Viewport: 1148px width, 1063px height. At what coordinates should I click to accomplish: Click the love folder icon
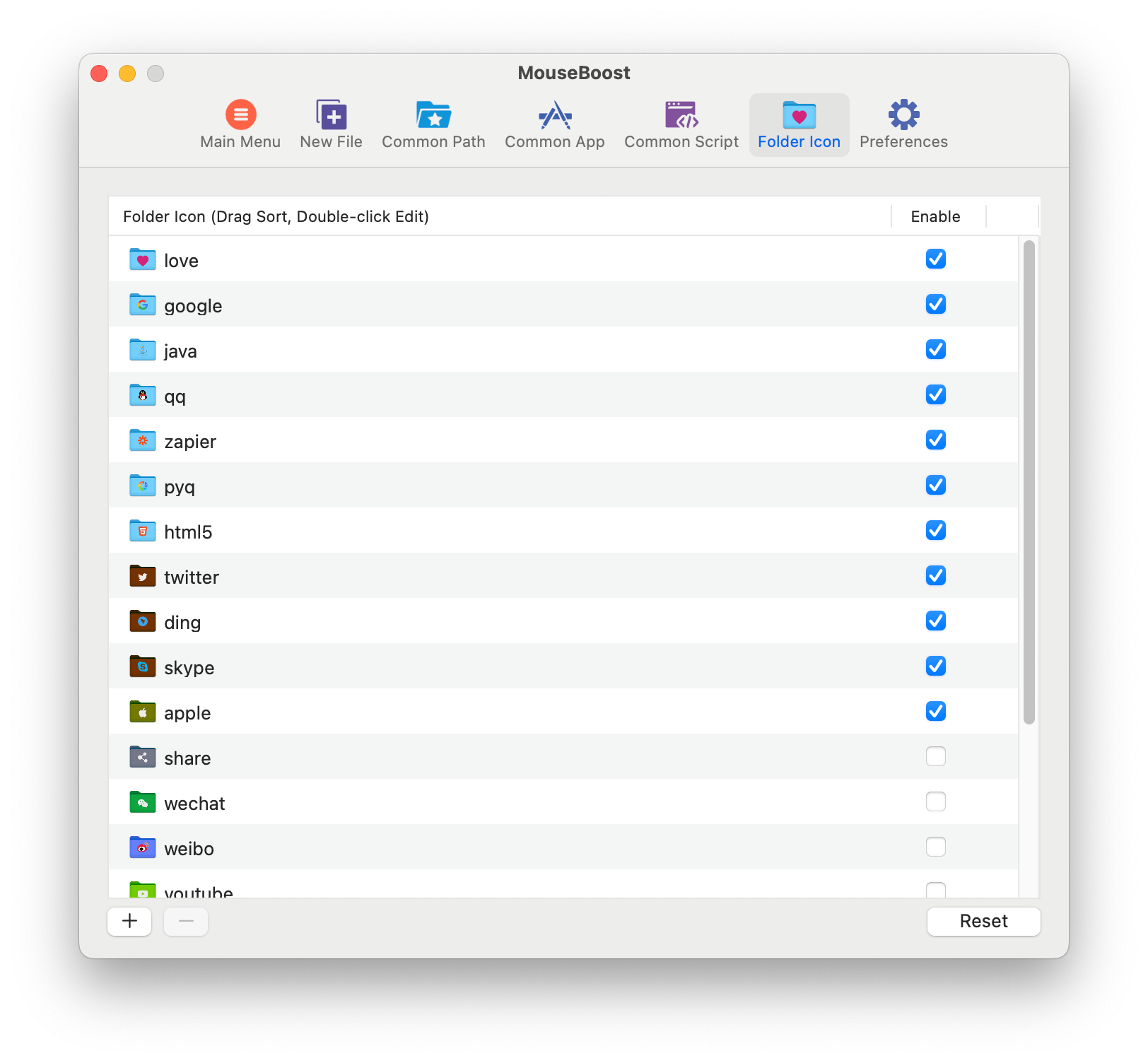[x=143, y=259]
